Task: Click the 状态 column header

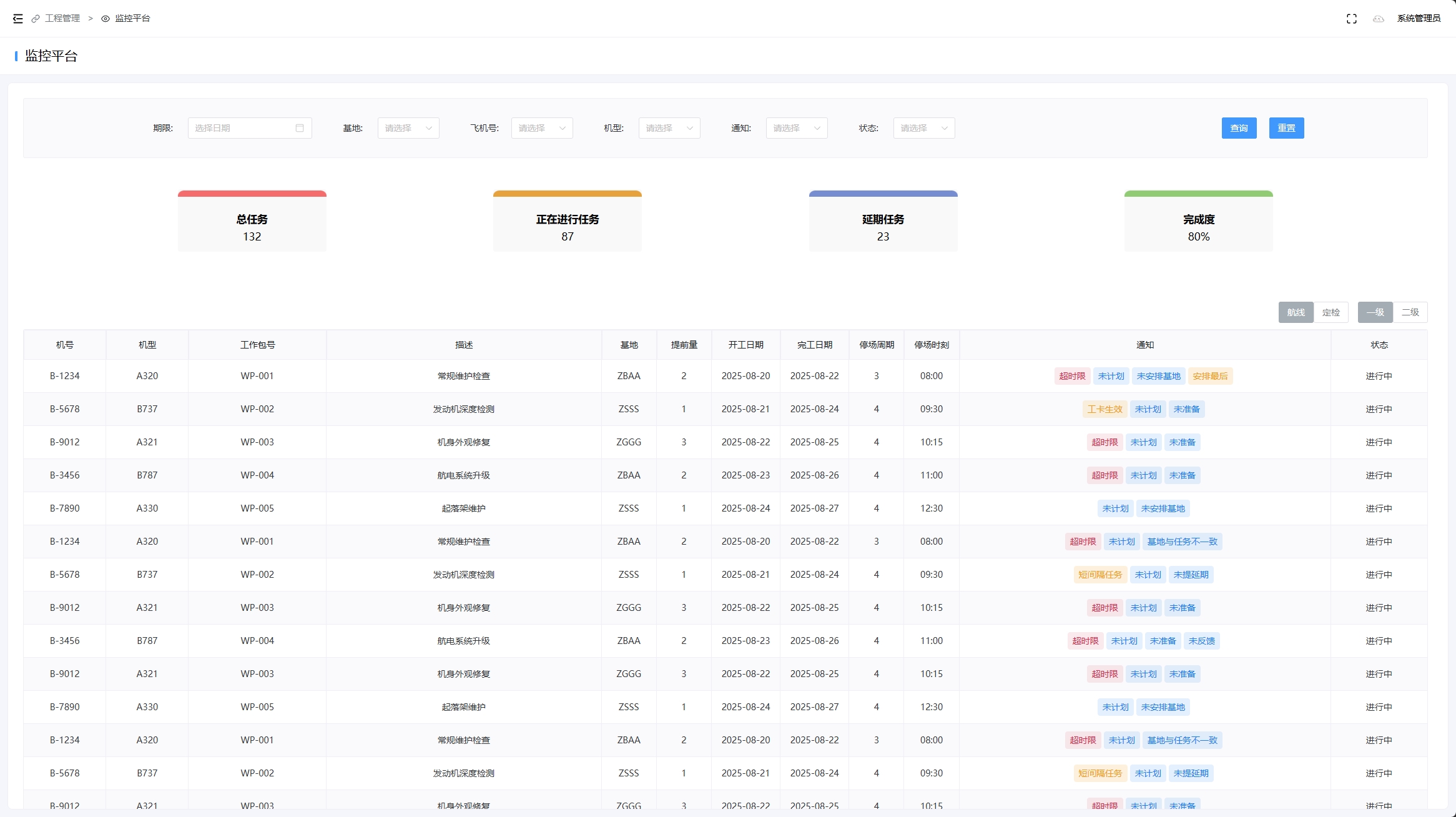Action: tap(1379, 345)
